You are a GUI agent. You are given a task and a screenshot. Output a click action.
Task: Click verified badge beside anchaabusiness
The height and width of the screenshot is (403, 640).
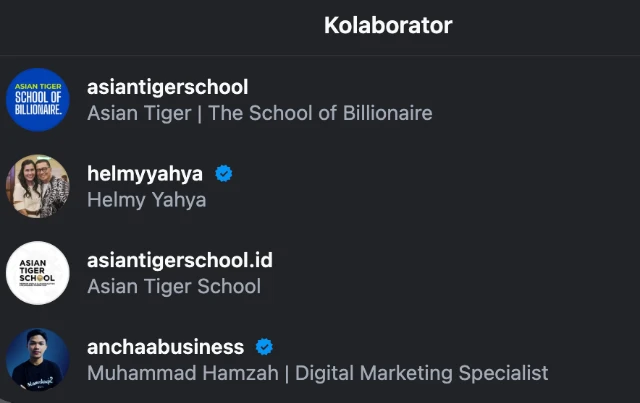tap(265, 347)
